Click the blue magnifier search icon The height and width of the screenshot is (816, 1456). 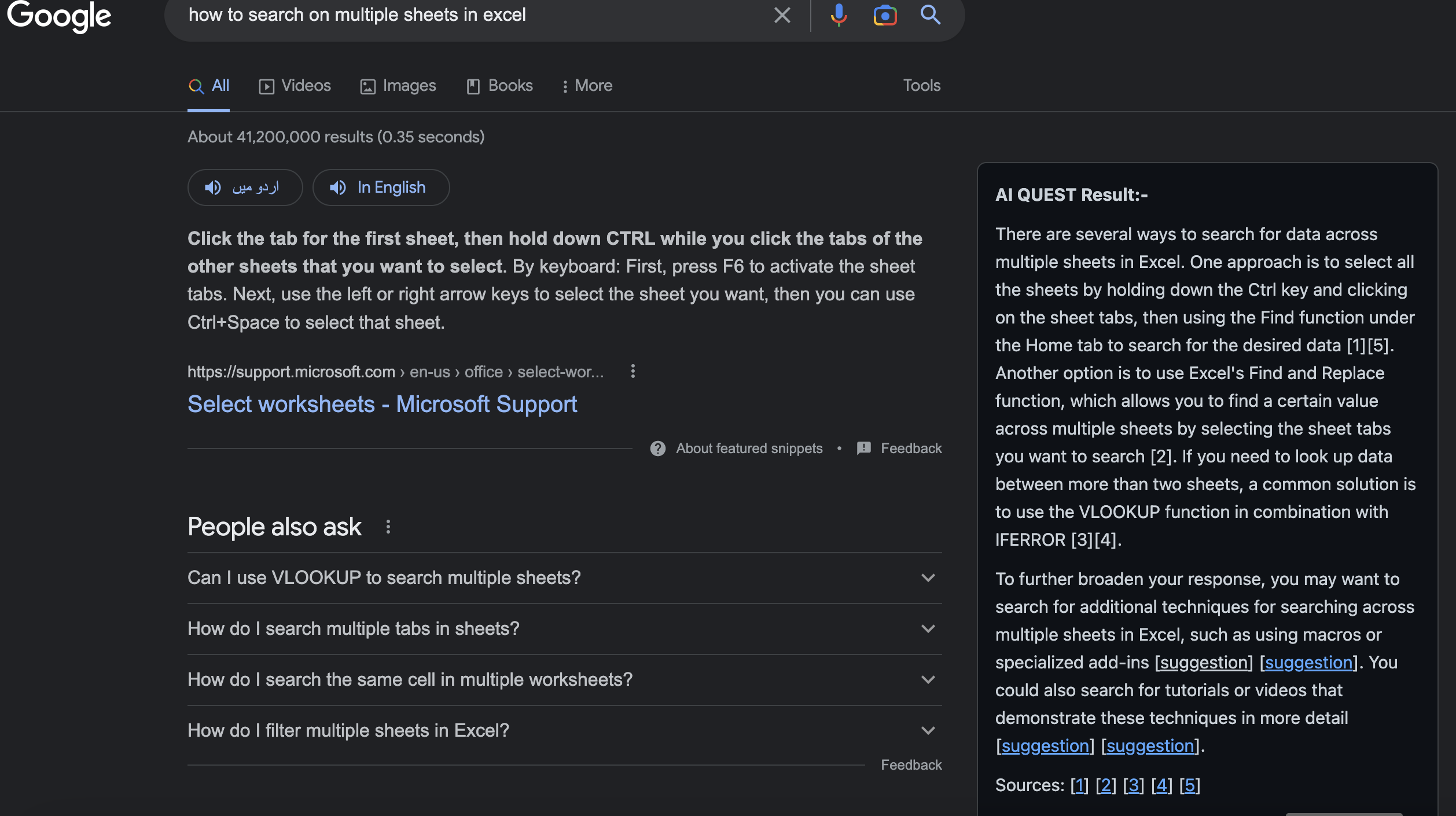931,15
